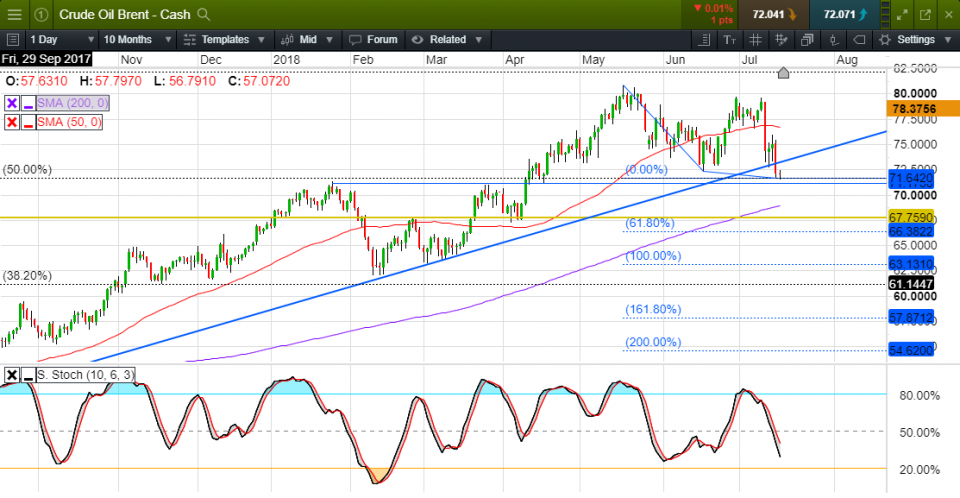
Task: Click the grey marker on time axis
Action: (783, 73)
